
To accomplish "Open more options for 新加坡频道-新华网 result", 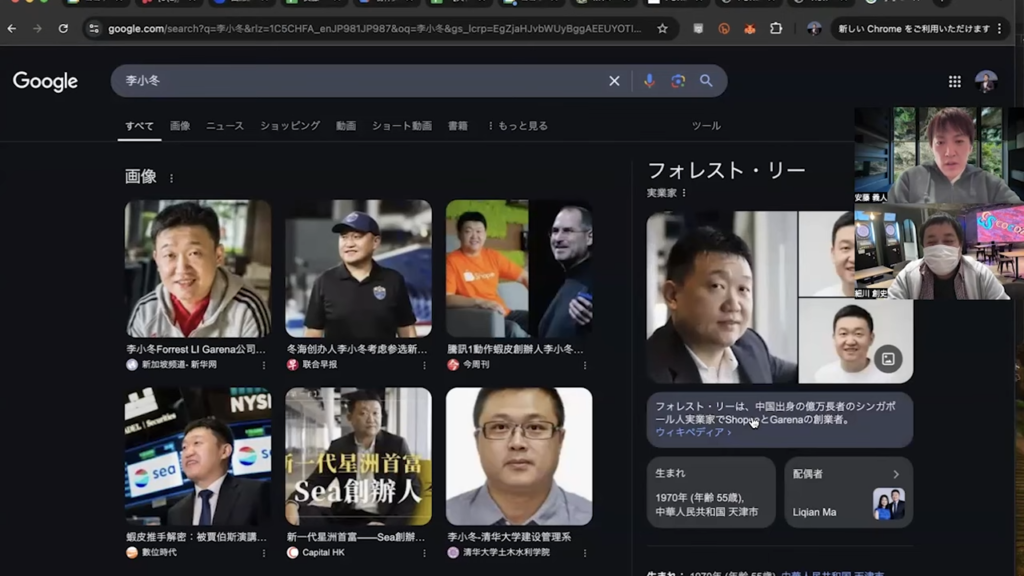I will click(x=264, y=365).
